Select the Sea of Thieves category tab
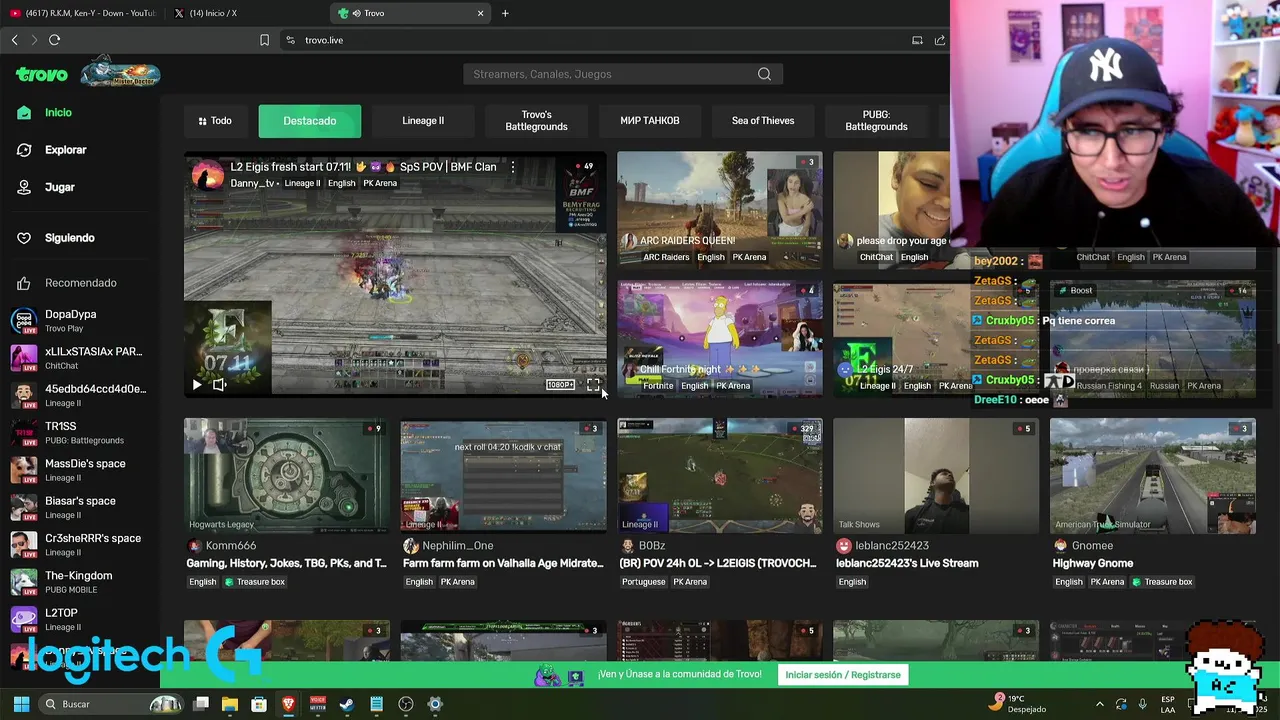 763,121
